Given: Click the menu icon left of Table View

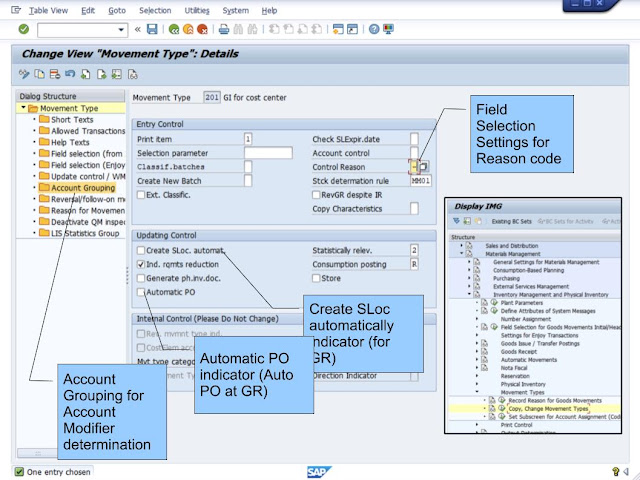Looking at the screenshot, I should [16, 10].
